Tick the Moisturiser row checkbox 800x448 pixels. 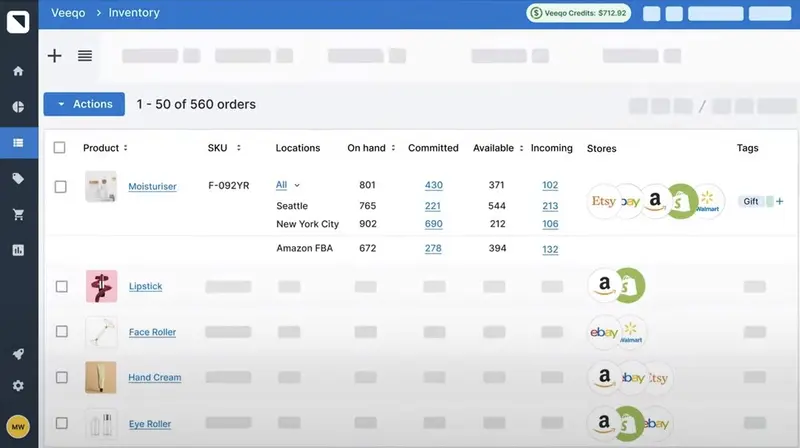[61, 187]
